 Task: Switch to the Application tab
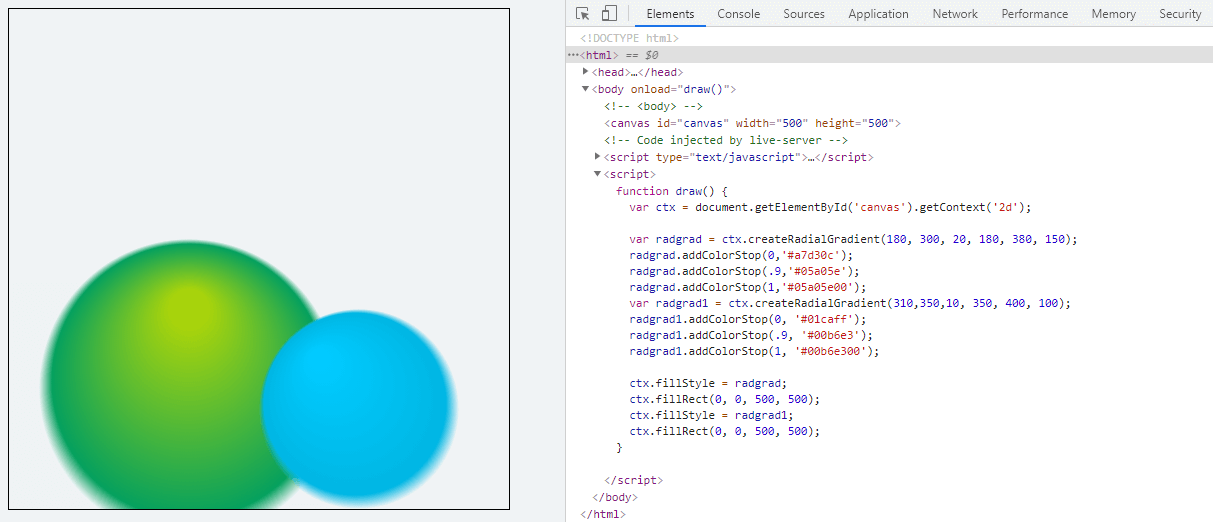click(x=878, y=14)
